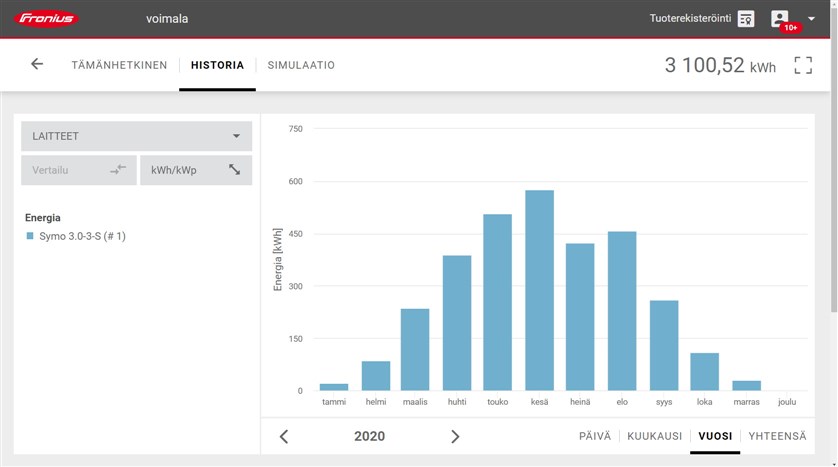Screen dimensions: 838x467
Task: Select the PÄIVÄ time range
Action: coord(594,436)
